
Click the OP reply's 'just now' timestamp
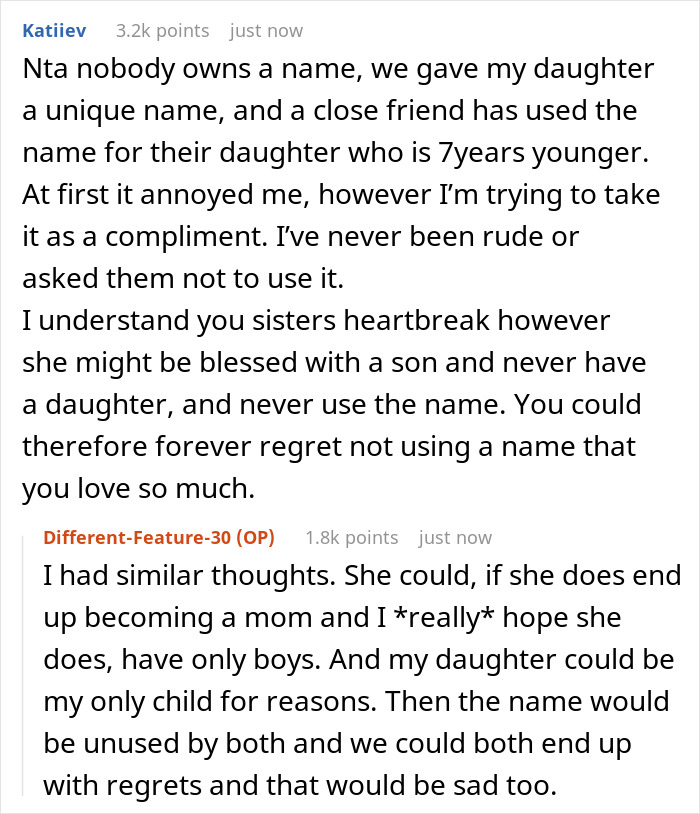pos(455,538)
